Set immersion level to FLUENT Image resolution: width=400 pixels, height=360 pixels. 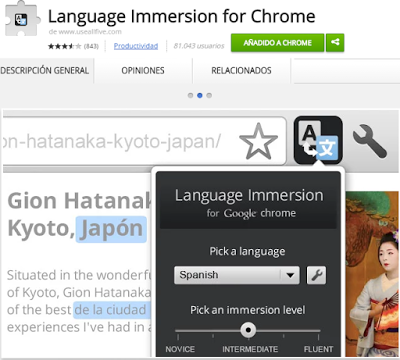click(x=318, y=349)
